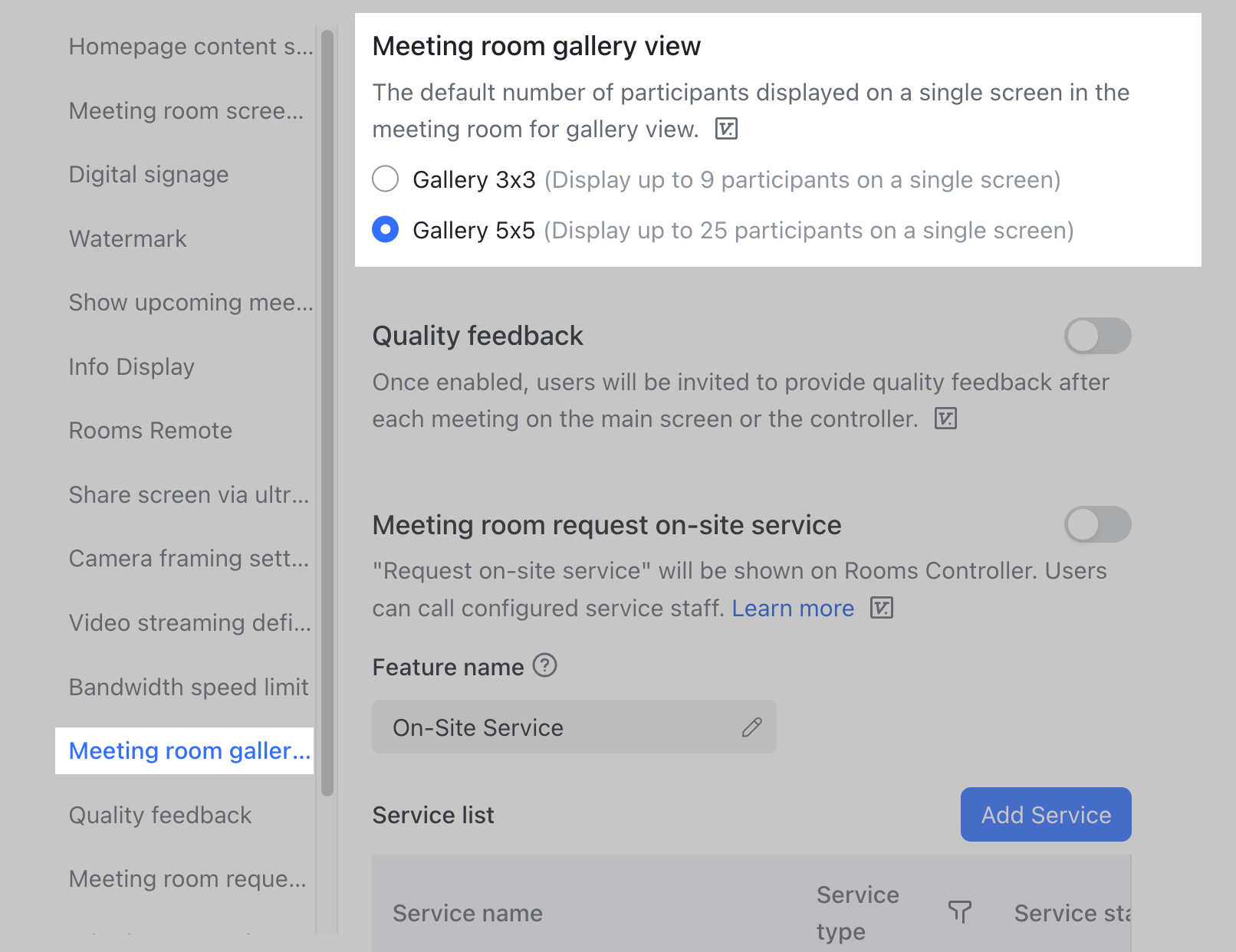Open the Feature name help tooltip icon

[x=544, y=665]
